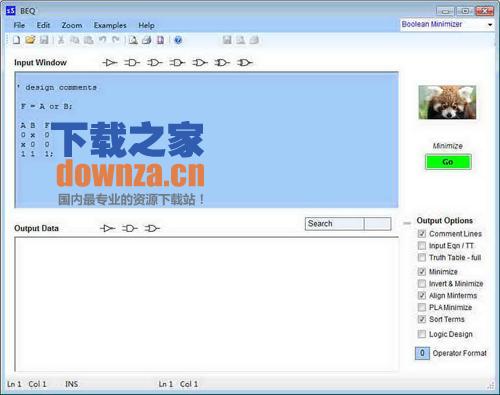Click the Paste toolbar icon
Viewport: 500px width, 395px height.
(88, 40)
